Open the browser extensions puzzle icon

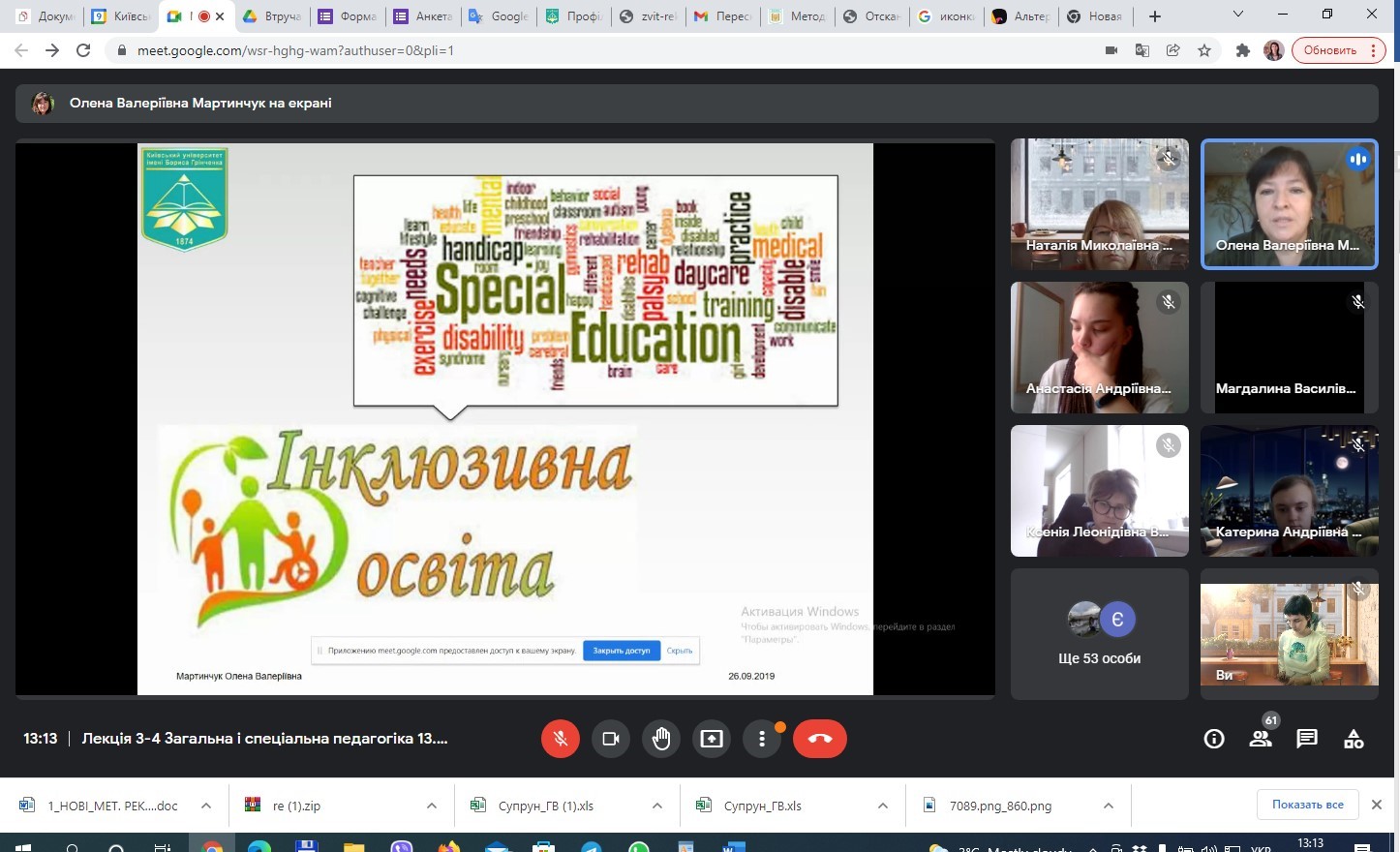tap(1243, 50)
